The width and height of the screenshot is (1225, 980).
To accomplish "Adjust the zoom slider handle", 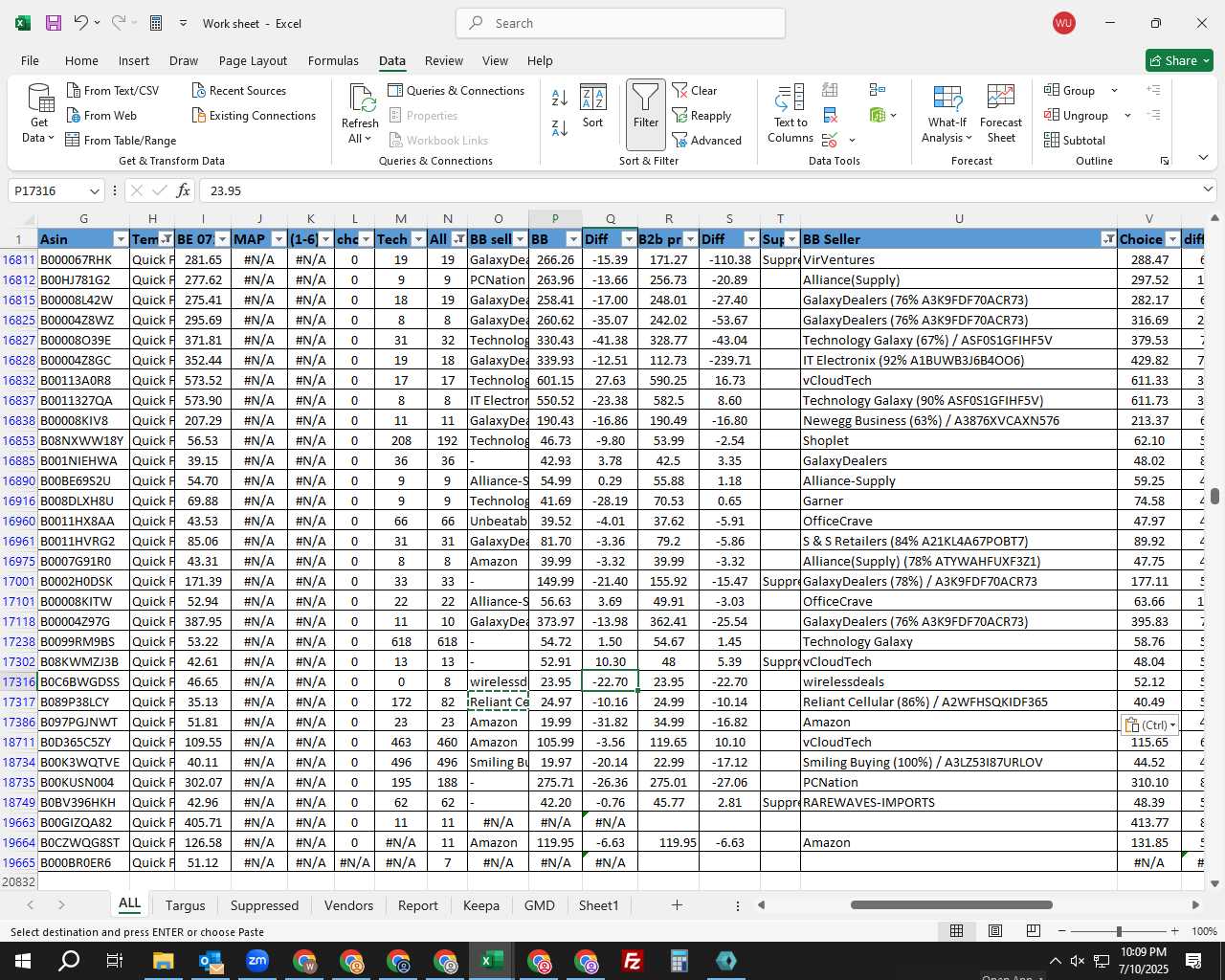I will [1119, 931].
